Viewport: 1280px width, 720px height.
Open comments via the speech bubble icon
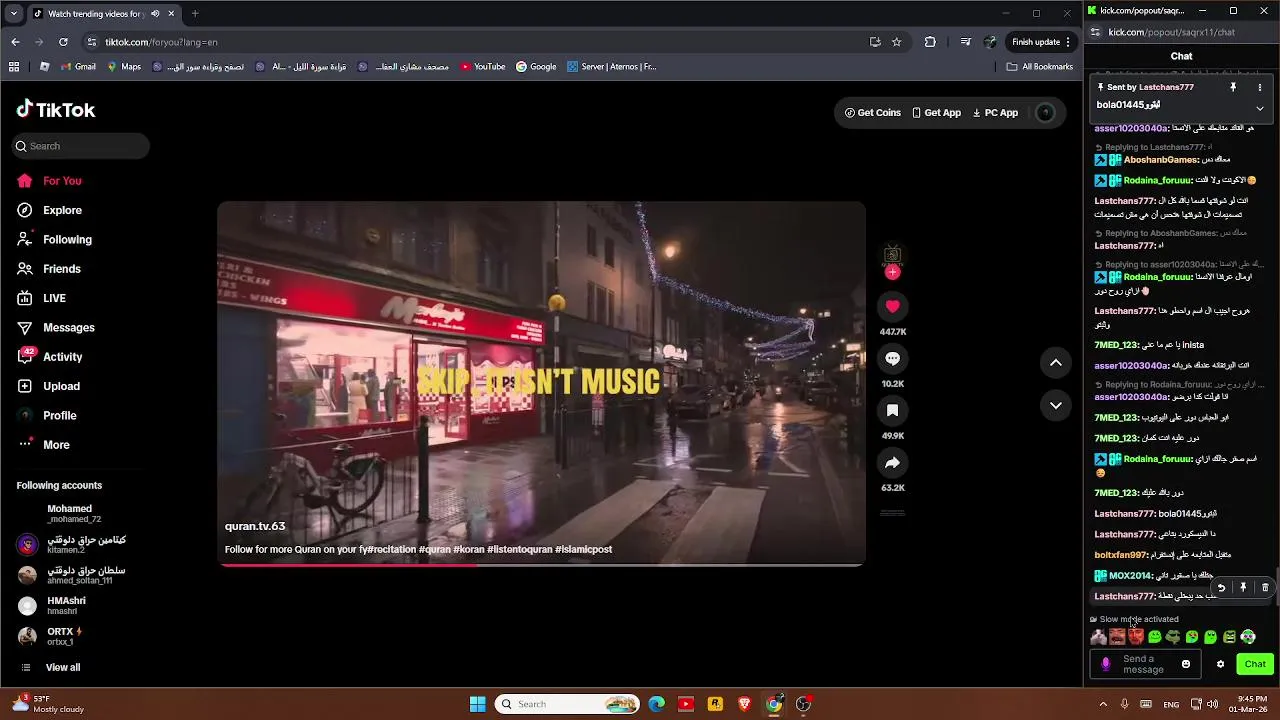tap(892, 358)
